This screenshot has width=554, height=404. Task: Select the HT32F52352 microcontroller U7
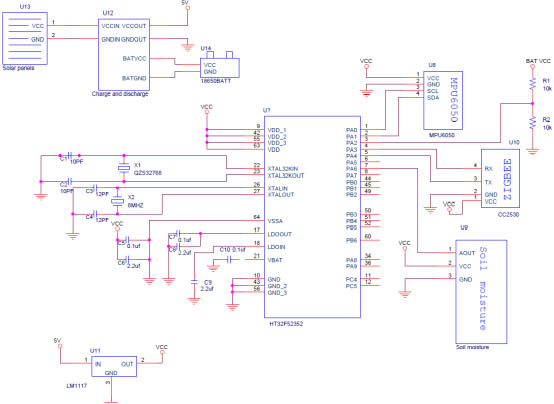(x=312, y=217)
